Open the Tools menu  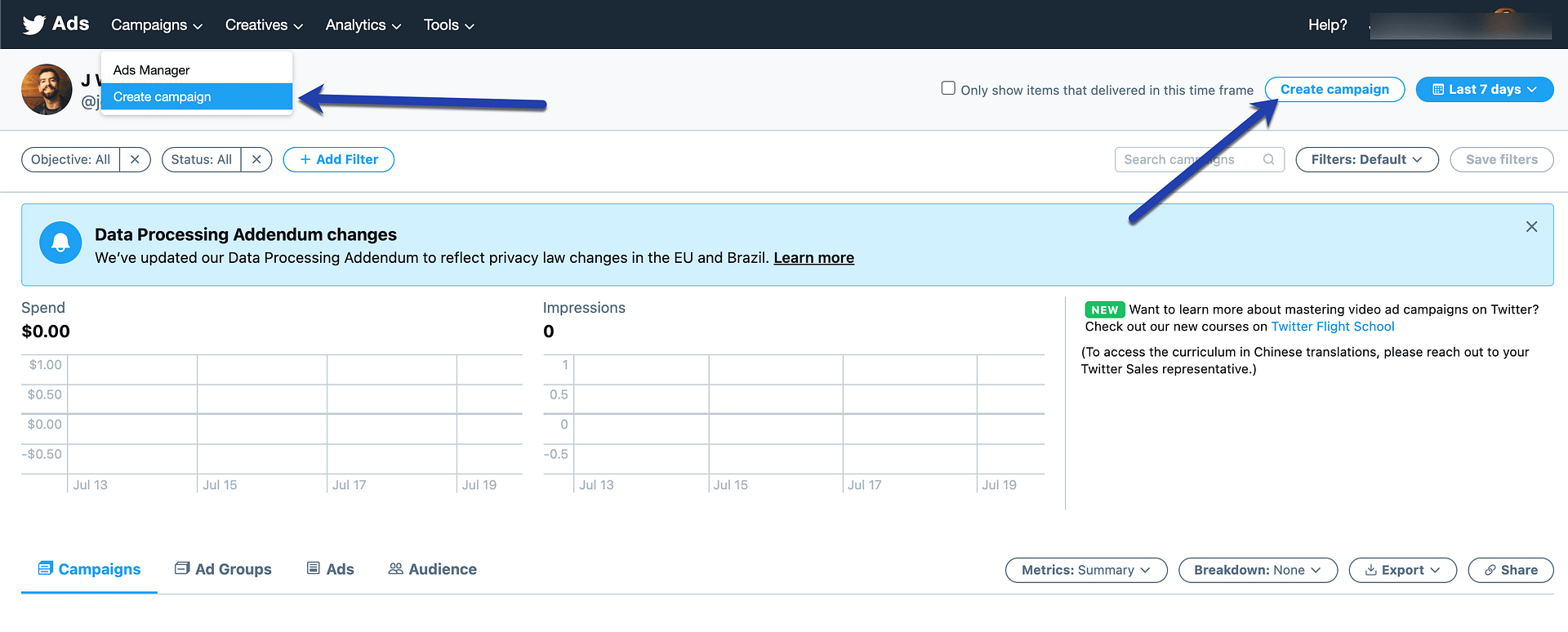448,25
